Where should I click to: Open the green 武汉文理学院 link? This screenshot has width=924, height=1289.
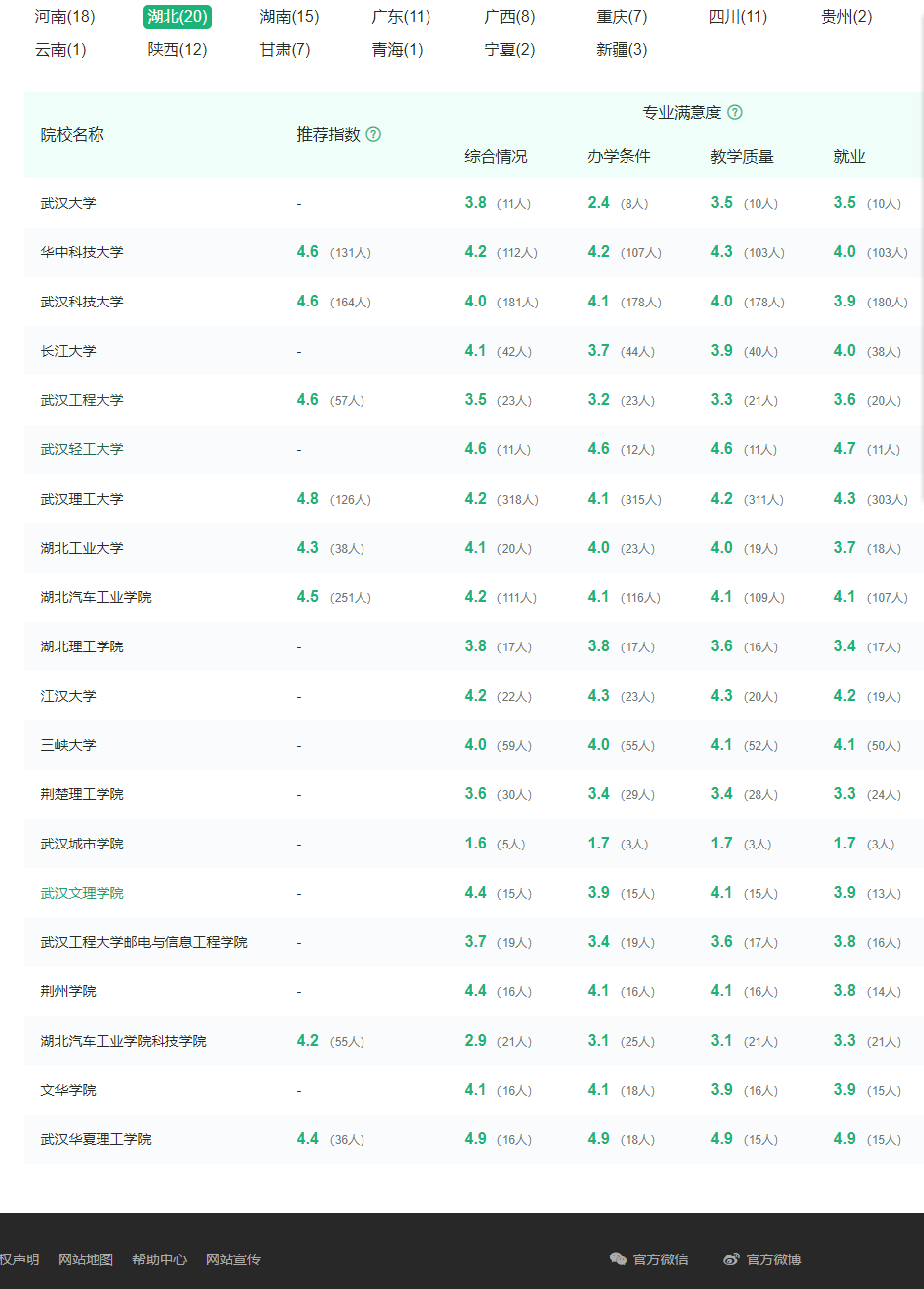pyautogui.click(x=83, y=893)
